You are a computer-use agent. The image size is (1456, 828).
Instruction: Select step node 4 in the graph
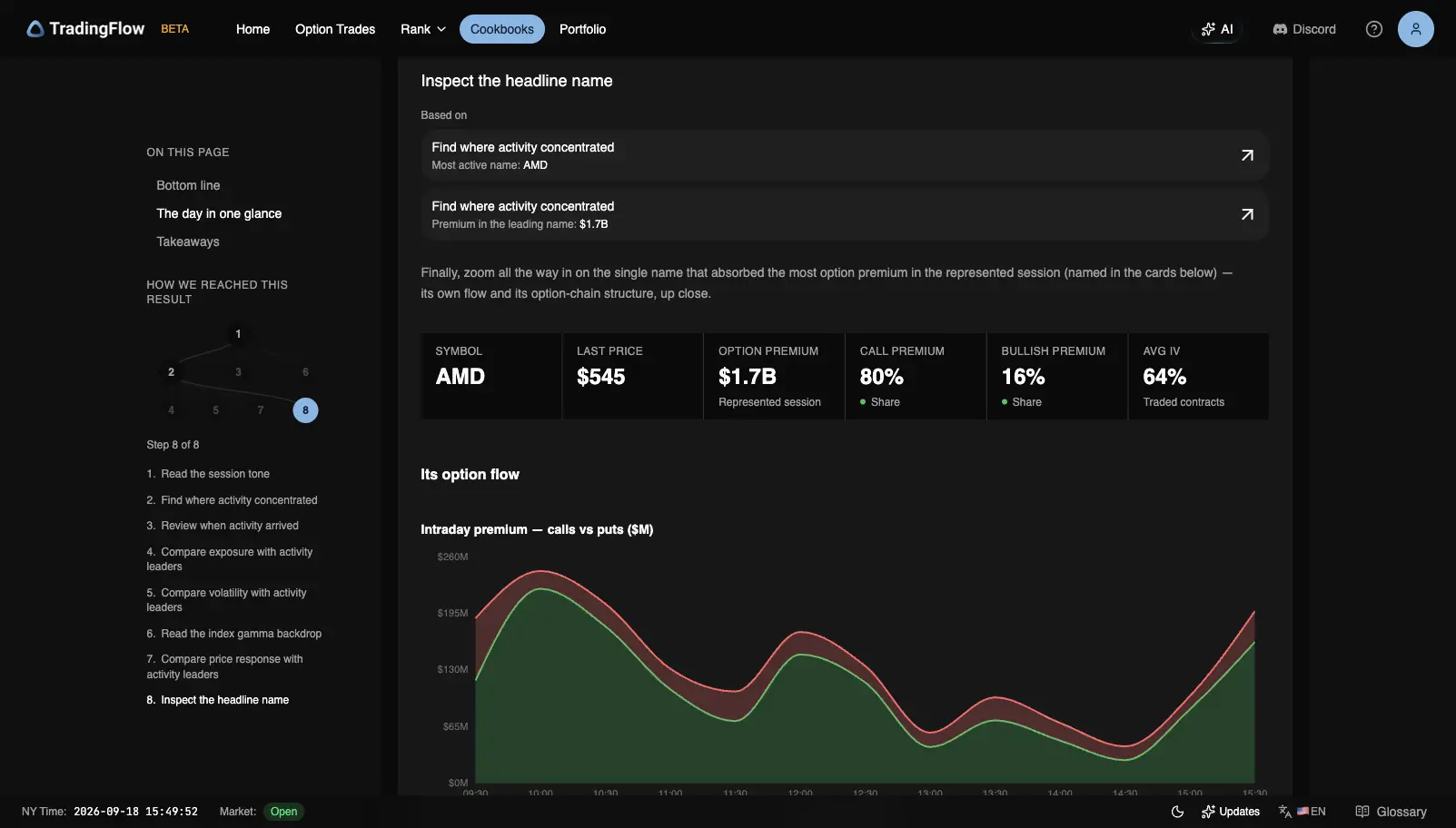tap(171, 410)
